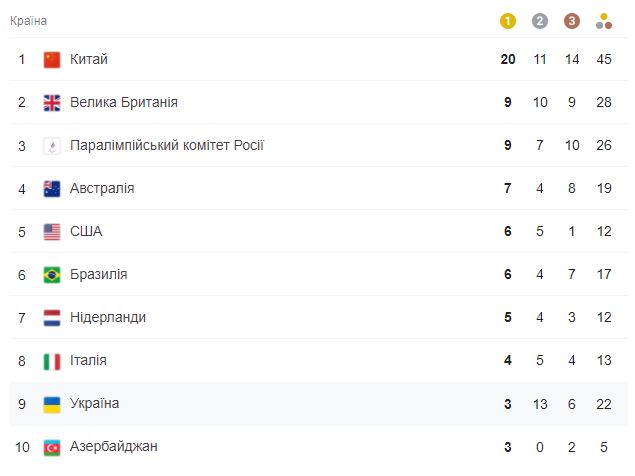Click the gold medal column icon
This screenshot has width=635, height=476.
coord(507,21)
